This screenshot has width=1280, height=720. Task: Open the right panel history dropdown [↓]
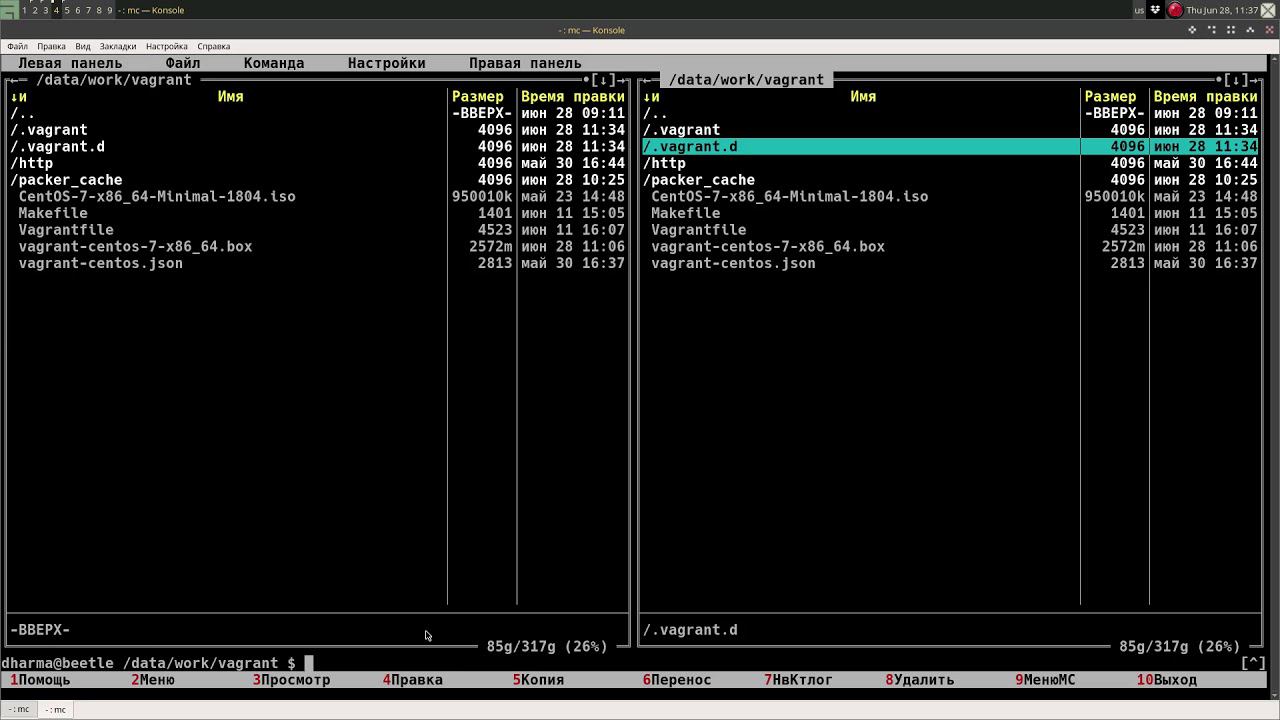click(x=1237, y=80)
